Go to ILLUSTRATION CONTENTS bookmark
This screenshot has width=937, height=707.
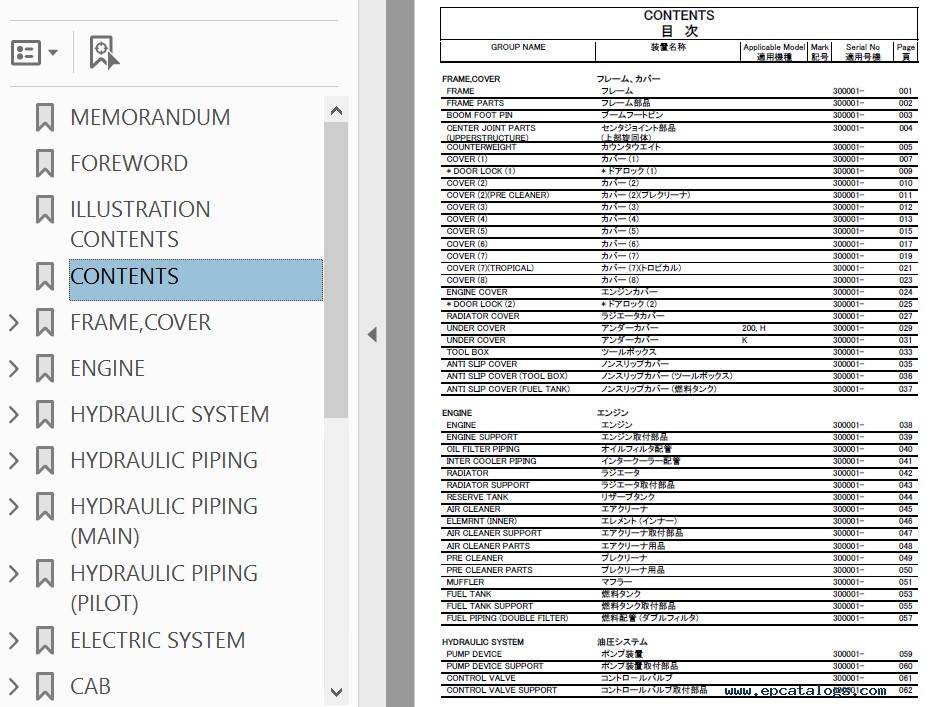tap(140, 224)
